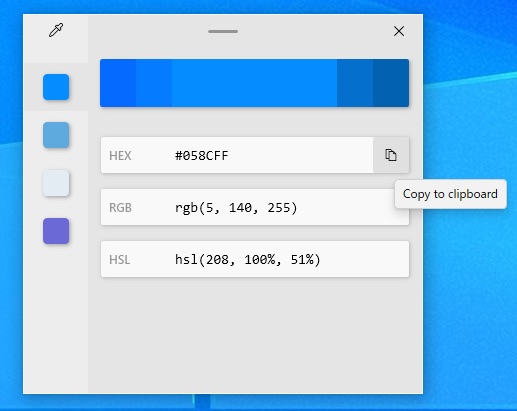
Task: Click the horizontal drag handle bar
Action: [223, 31]
